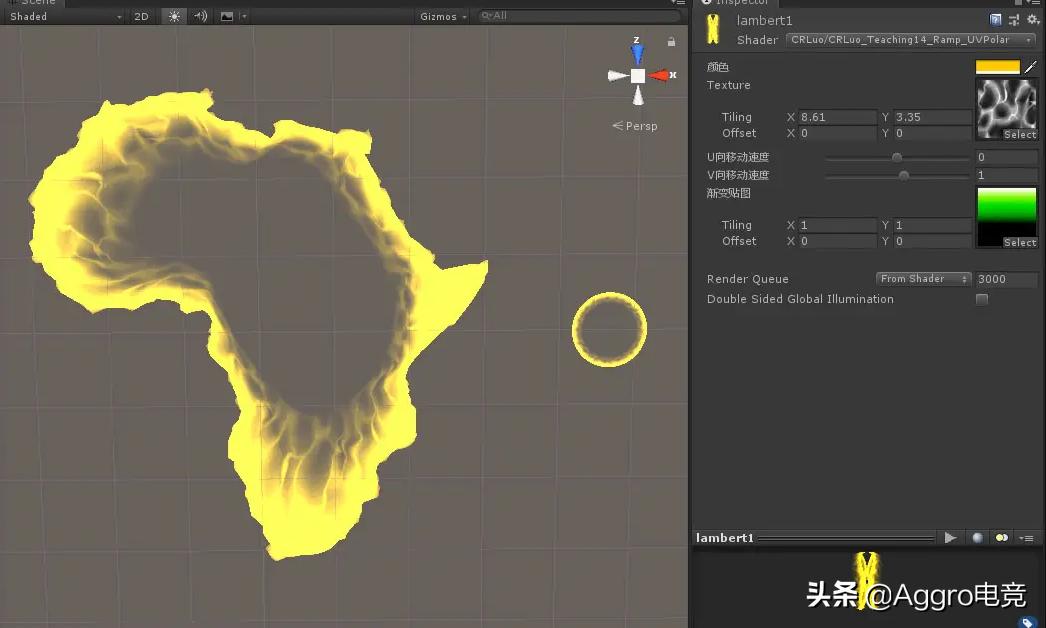Select the small yellow ring object

pyautogui.click(x=609, y=329)
